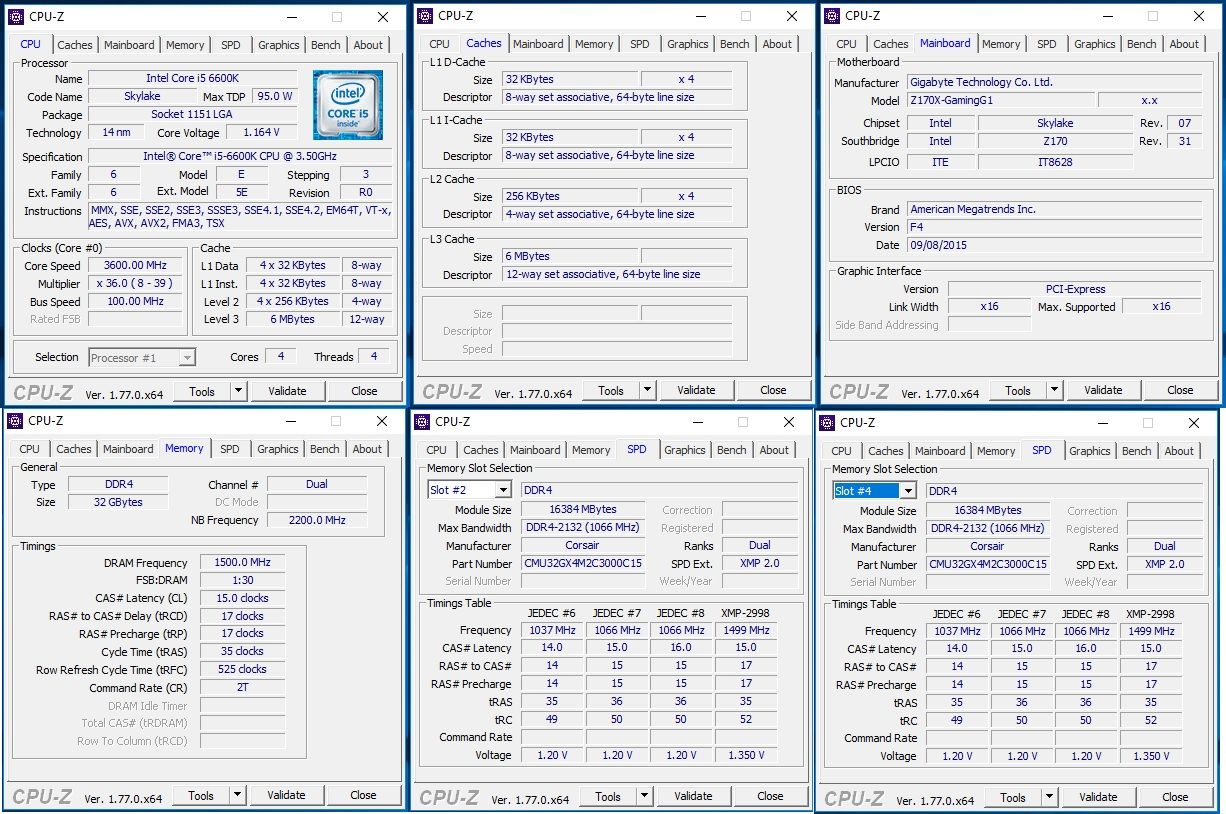Expand the Slot #4 memory slot dropdown
Viewport: 1226px width, 814px height.
(x=906, y=491)
